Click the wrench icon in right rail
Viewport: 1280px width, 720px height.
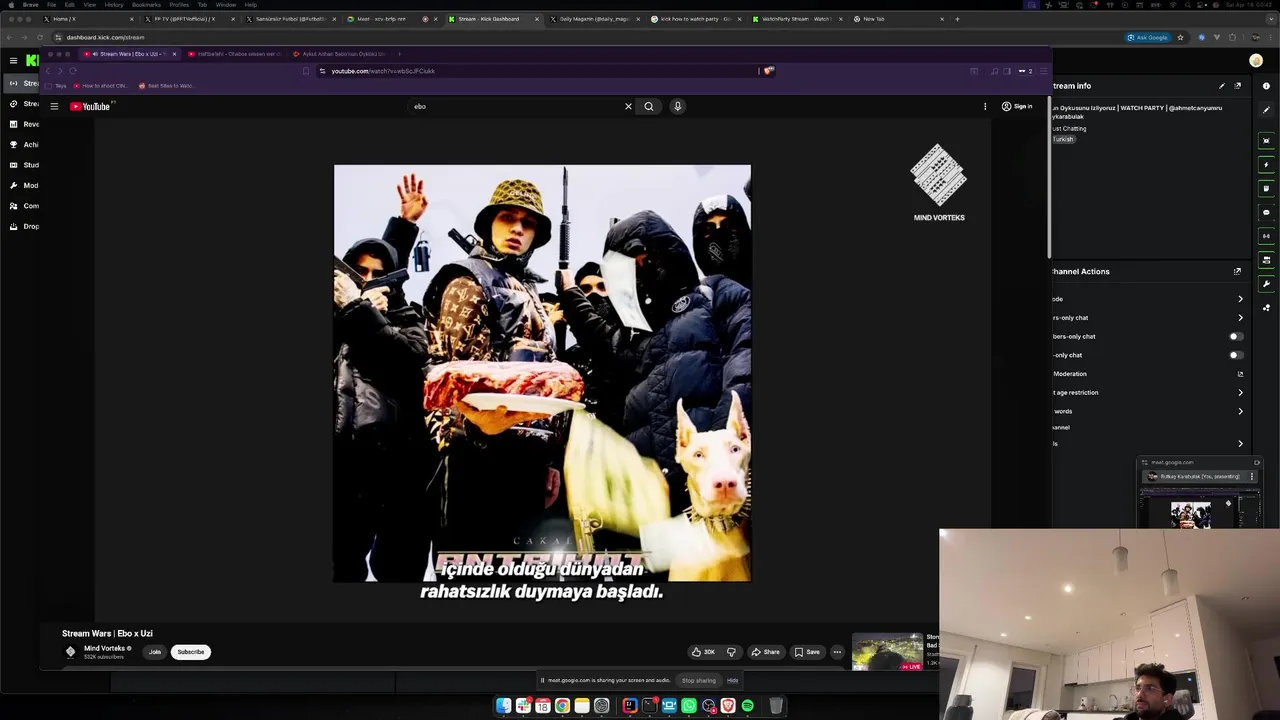coord(1266,284)
